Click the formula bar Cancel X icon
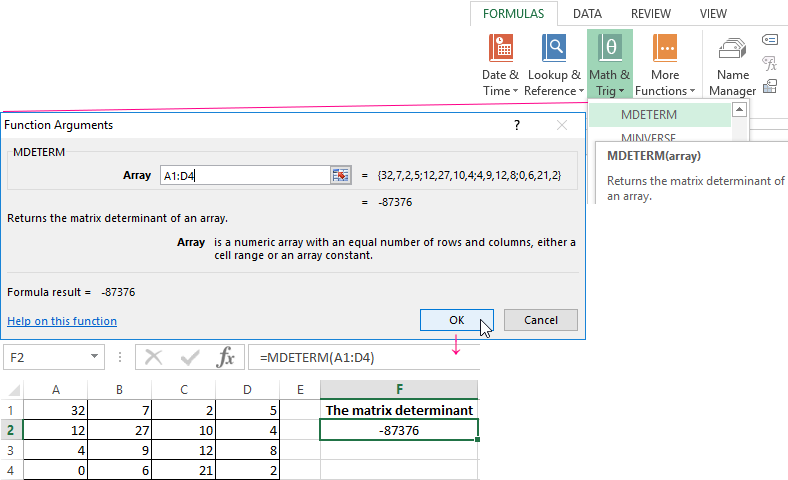Viewport: 788px width, 480px height. coord(153,357)
